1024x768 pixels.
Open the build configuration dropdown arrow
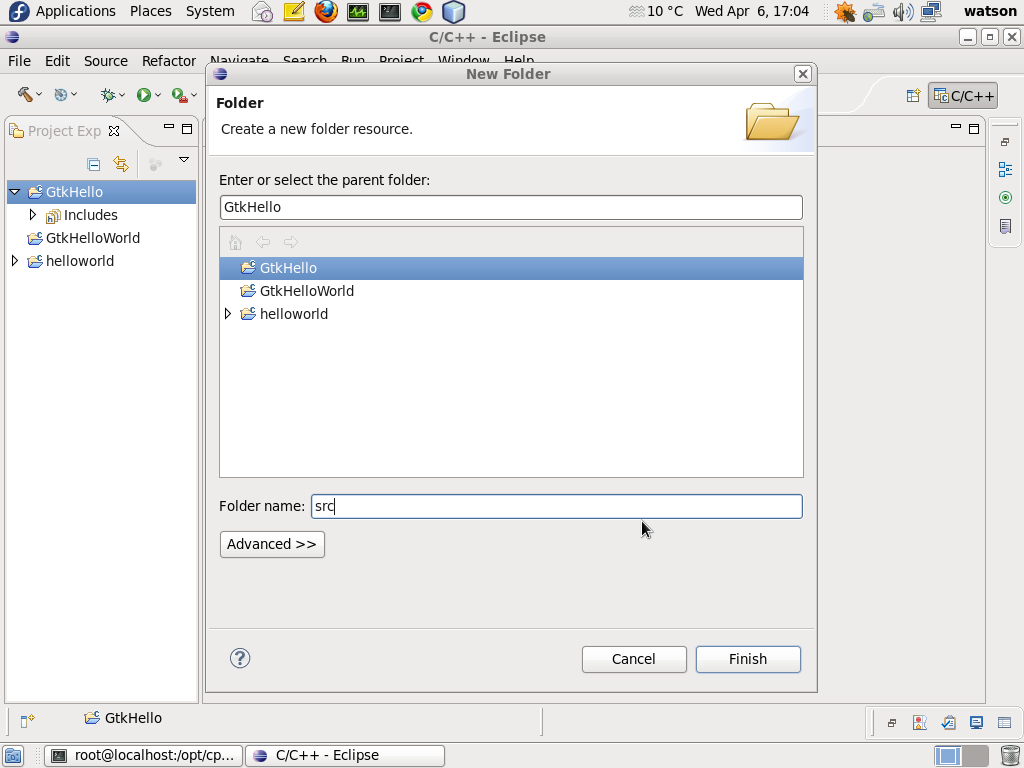click(74, 95)
